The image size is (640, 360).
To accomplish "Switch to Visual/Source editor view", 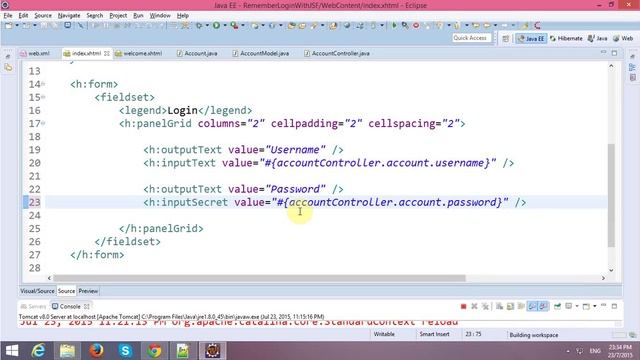I will coord(37,291).
